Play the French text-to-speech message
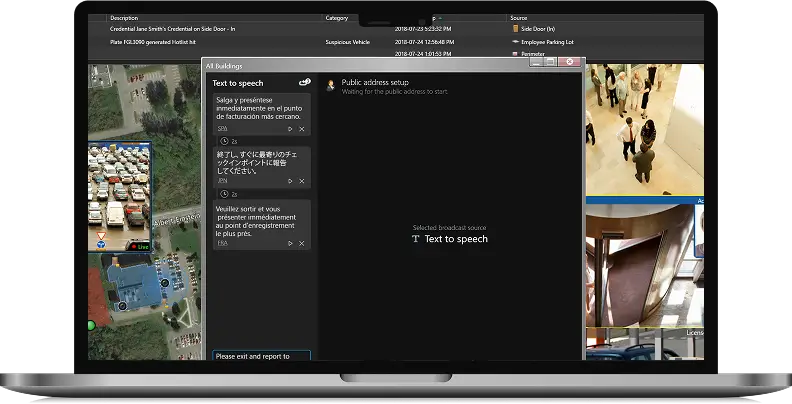The image size is (792, 404). point(290,243)
